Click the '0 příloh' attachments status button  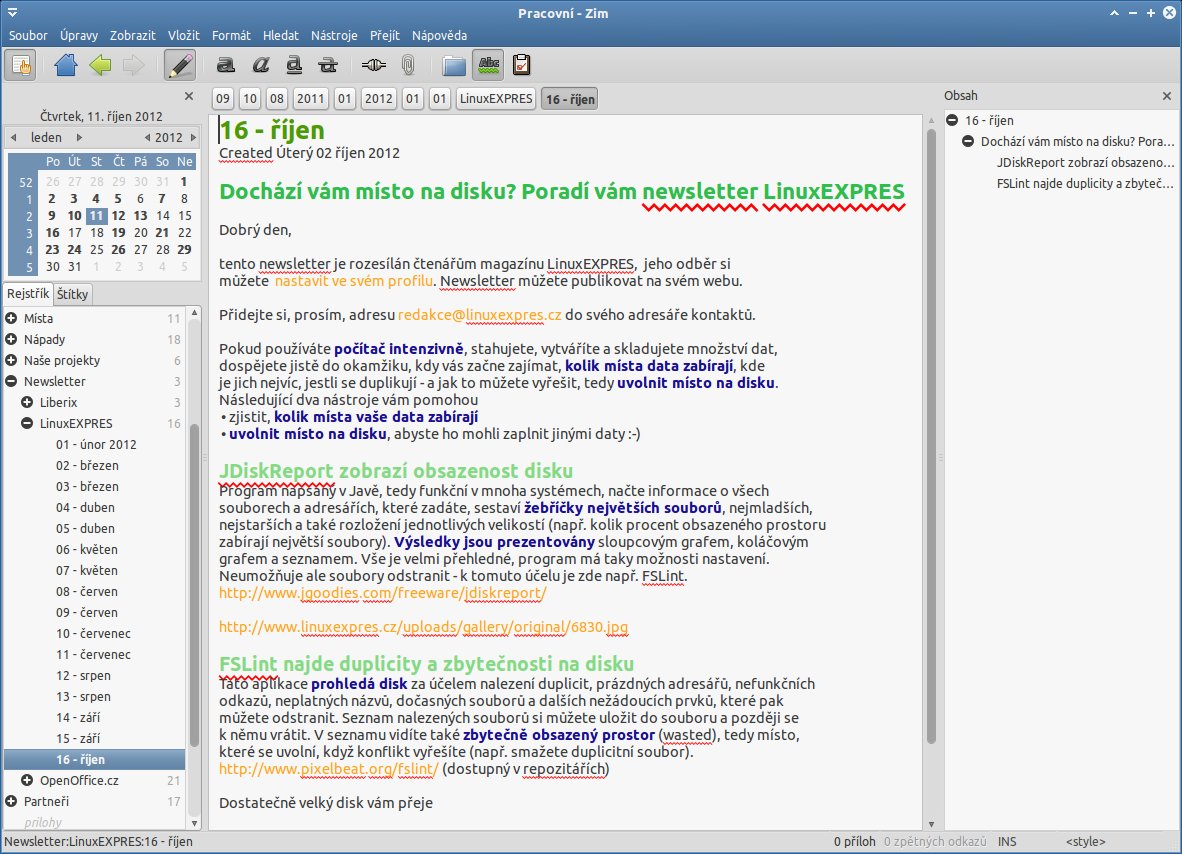854,842
